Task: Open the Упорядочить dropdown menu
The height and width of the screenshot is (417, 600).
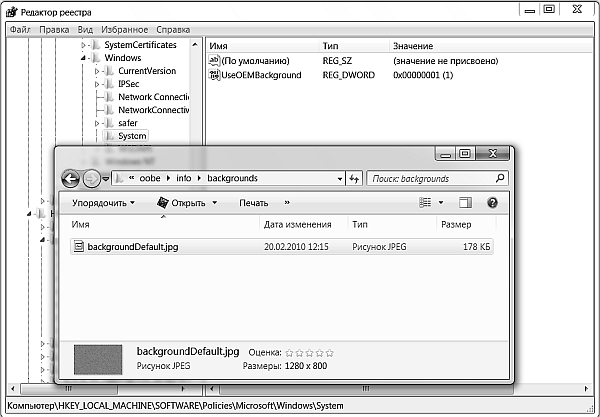Action: (x=104, y=203)
